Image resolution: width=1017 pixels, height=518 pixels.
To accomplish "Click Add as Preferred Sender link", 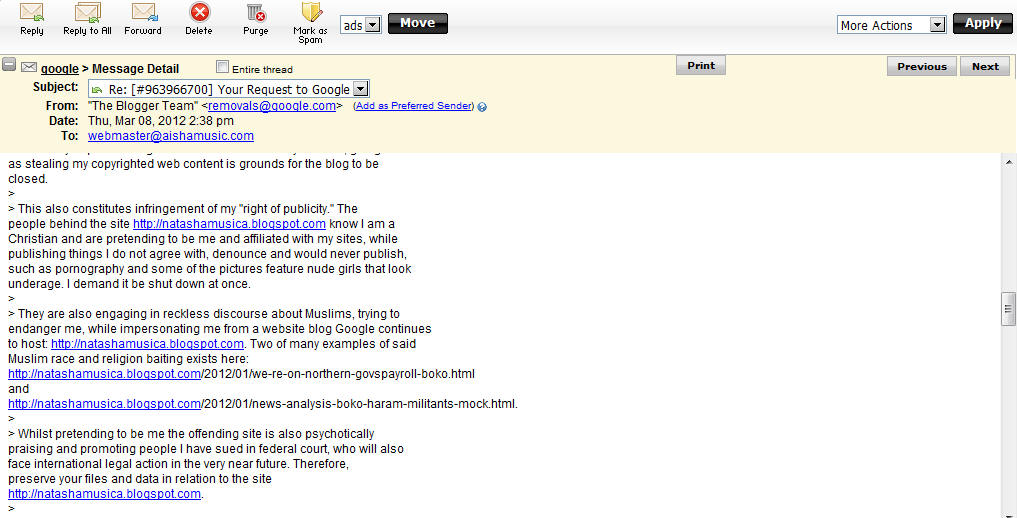I will pos(414,106).
